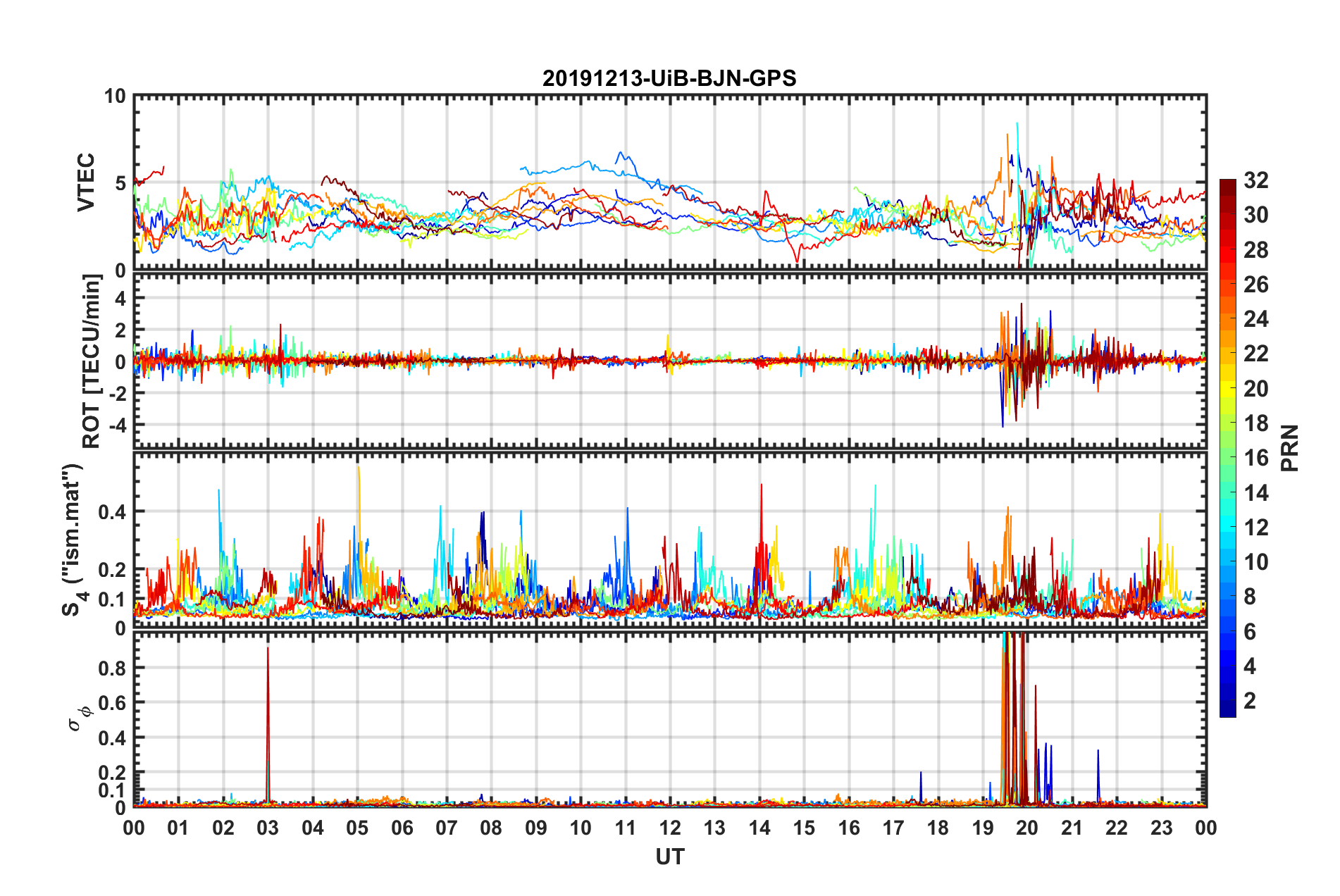
Task: Select colorbar tick label 20
Action: coord(1256,389)
